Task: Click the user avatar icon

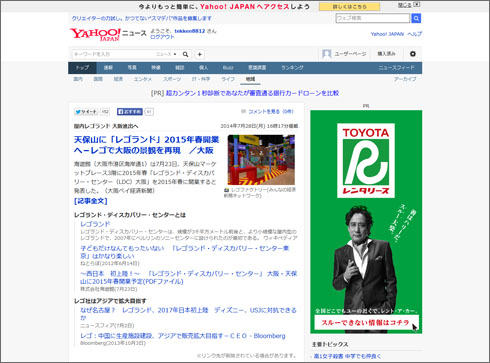Action: [x=327, y=54]
